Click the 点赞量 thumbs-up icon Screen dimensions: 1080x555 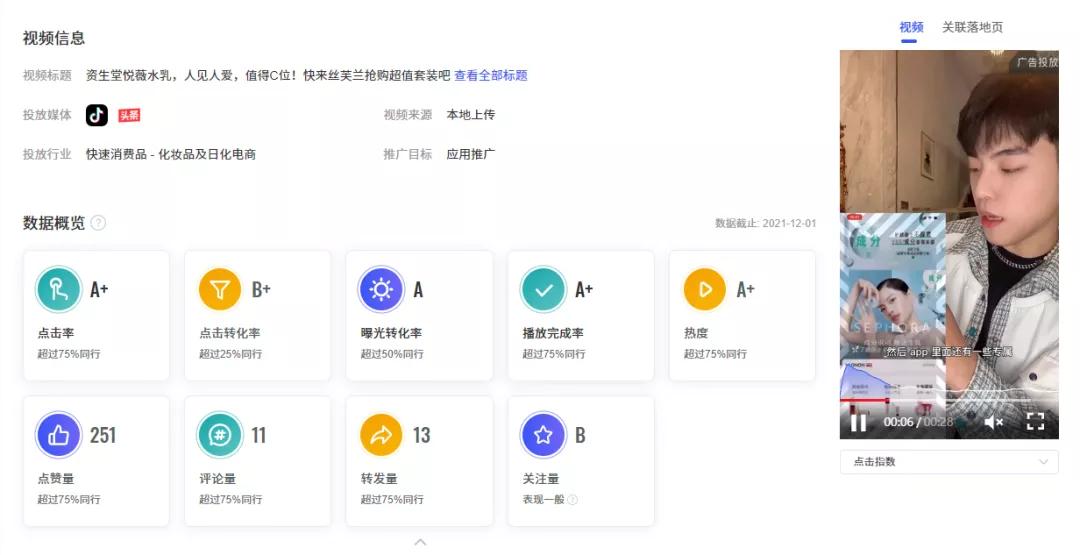[x=59, y=435]
